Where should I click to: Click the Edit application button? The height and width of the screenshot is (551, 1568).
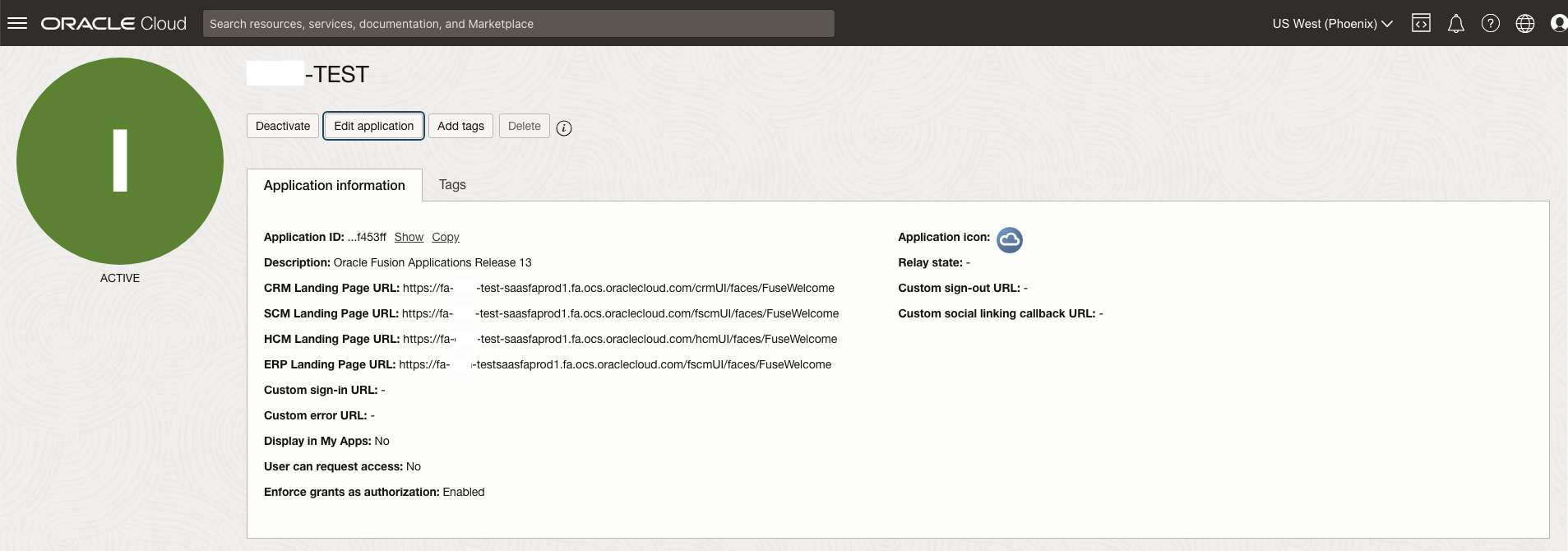(x=374, y=126)
